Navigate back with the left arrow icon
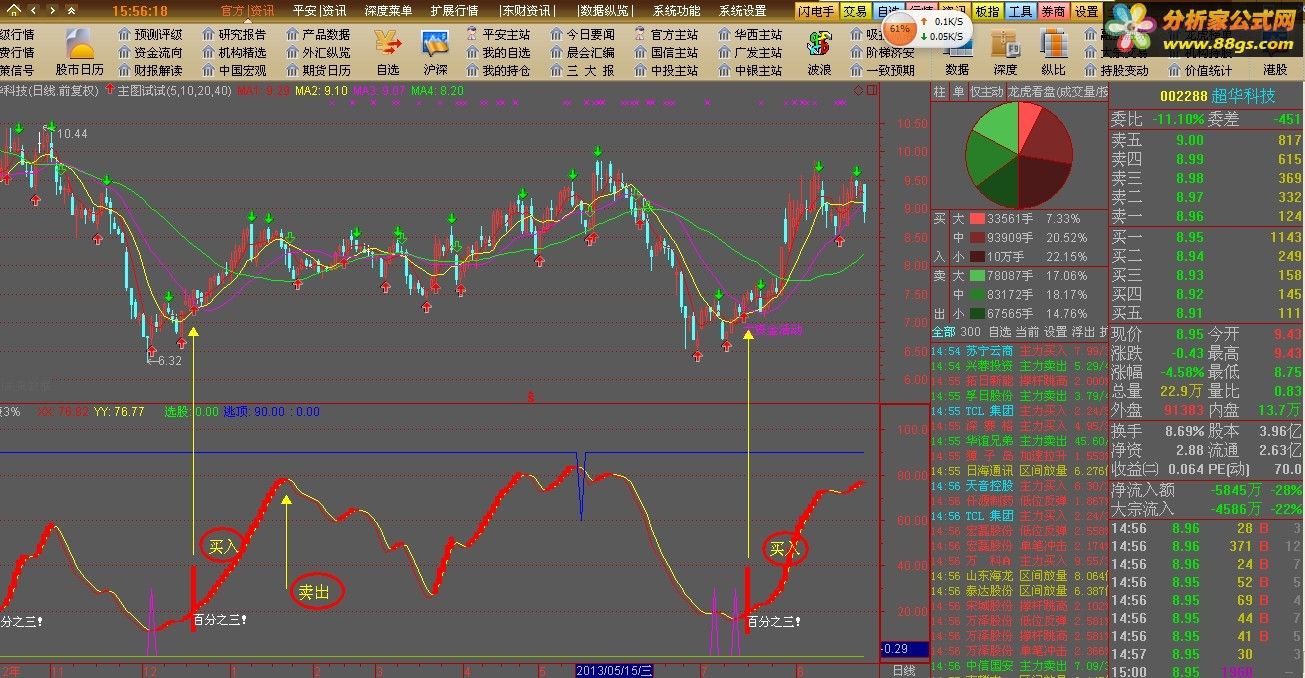Screen dimensions: 1305x678 click(x=32, y=11)
